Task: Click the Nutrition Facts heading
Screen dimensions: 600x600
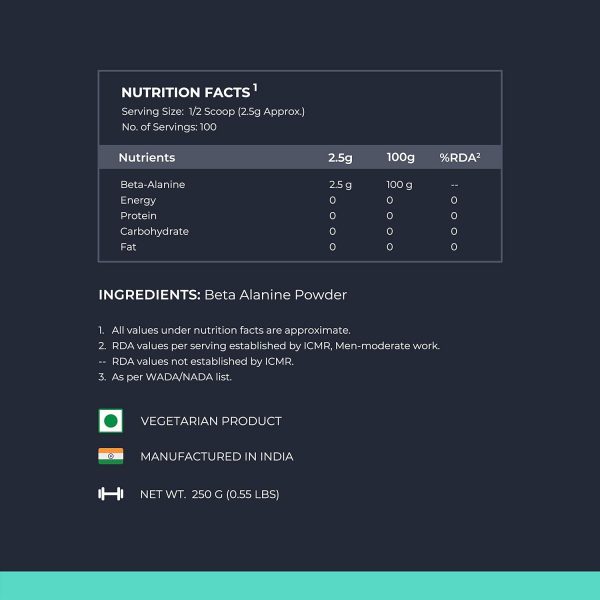Action: click(x=185, y=93)
